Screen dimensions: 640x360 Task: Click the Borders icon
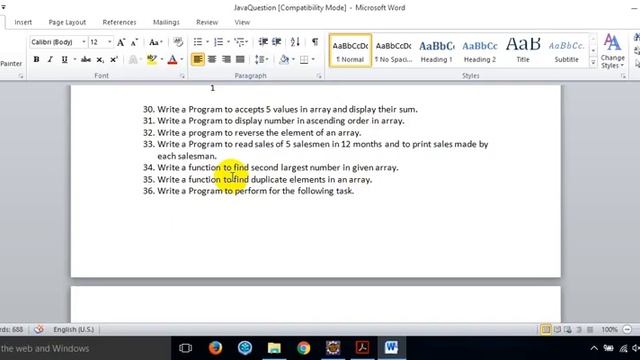[304, 60]
